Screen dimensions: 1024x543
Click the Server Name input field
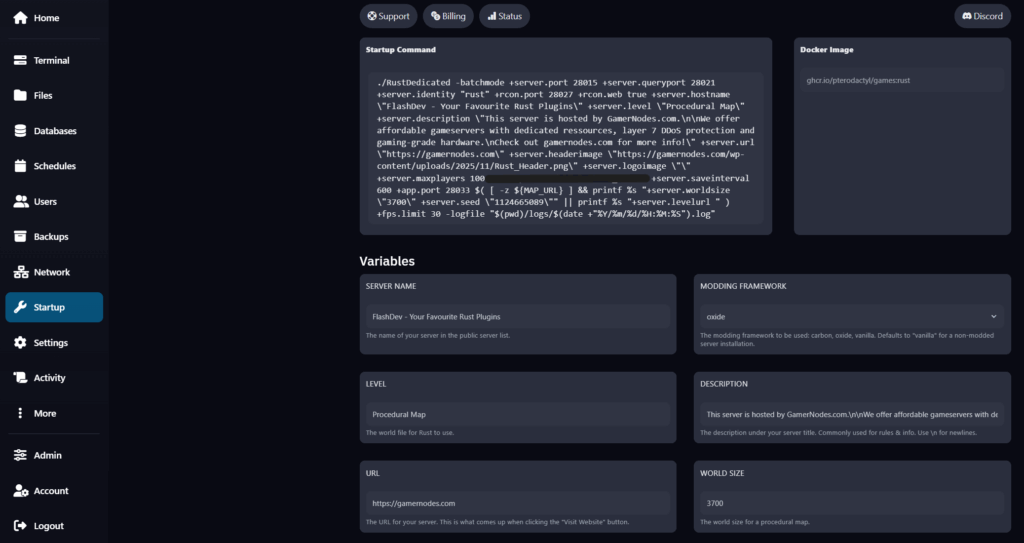(517, 316)
